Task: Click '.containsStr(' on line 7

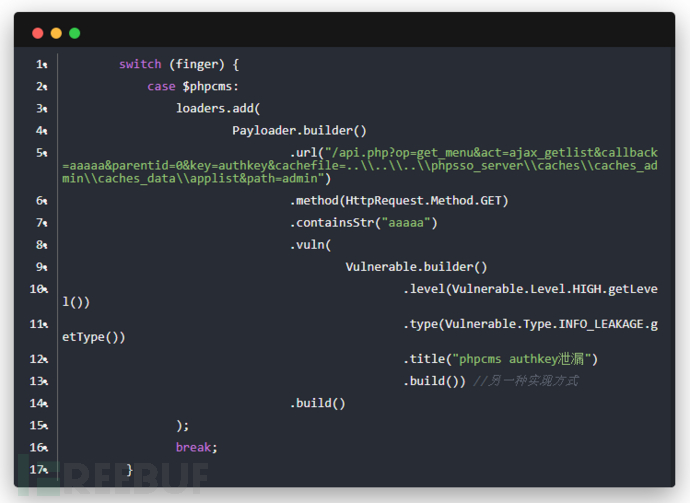Action: point(335,223)
